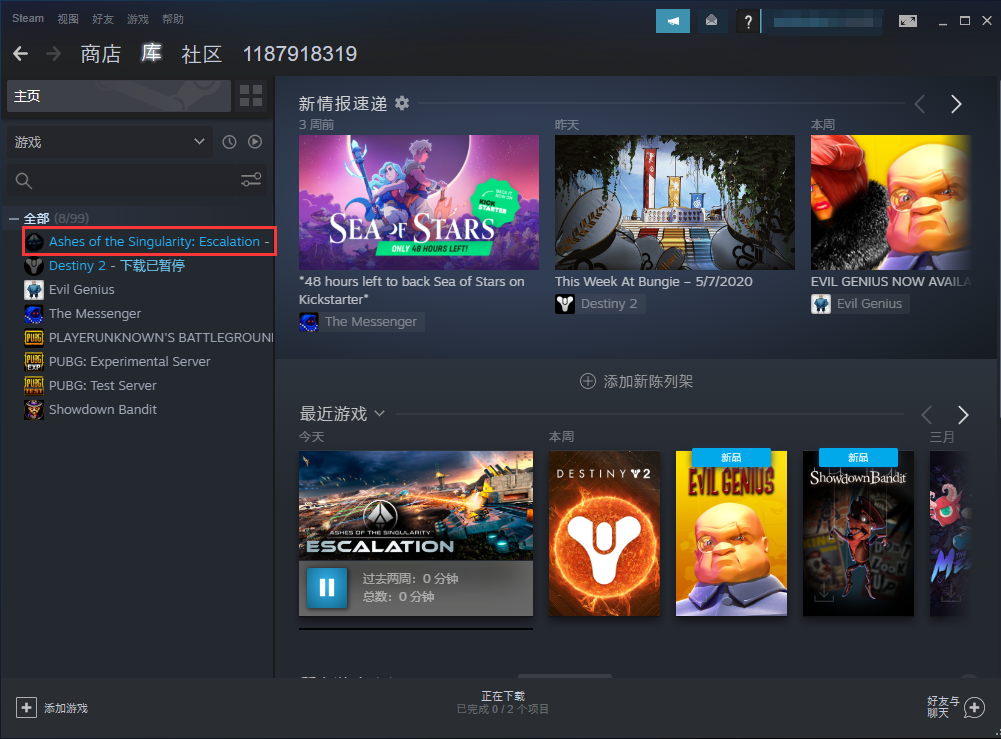The height and width of the screenshot is (739, 1001).
Task: Pause Ashes of the Singularity download
Action: pos(327,587)
